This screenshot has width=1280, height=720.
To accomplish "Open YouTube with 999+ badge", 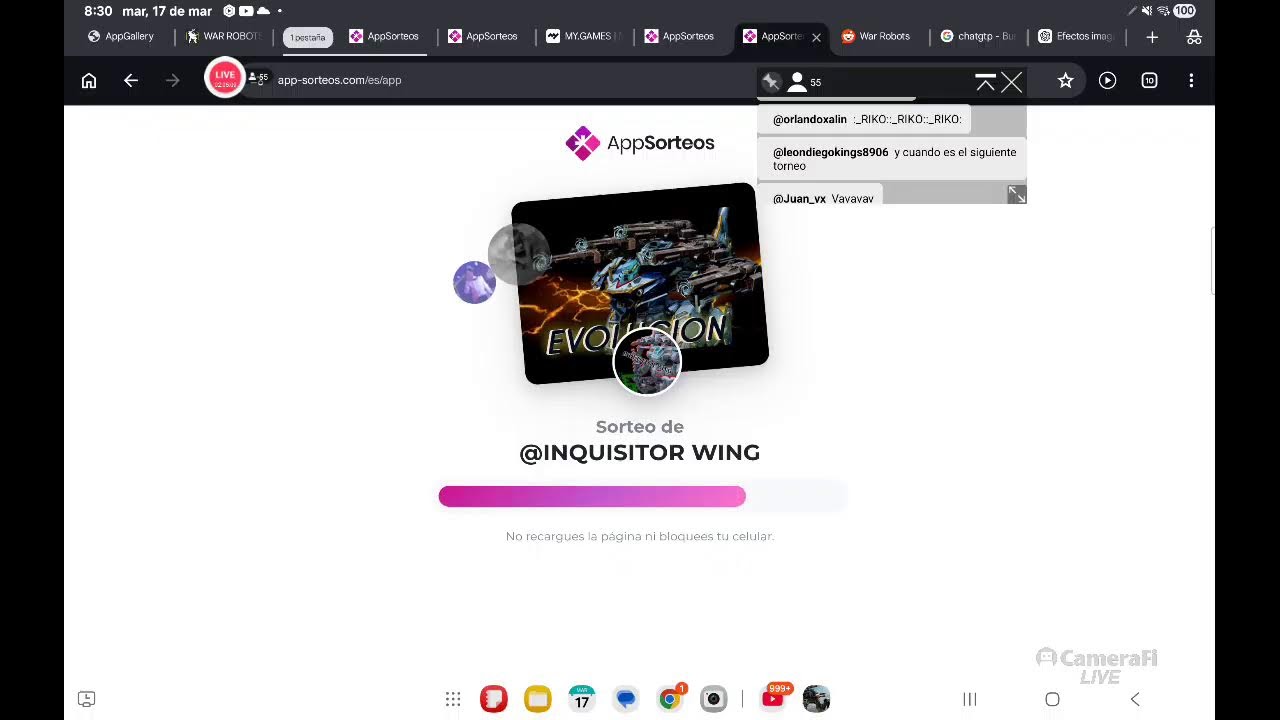I will 773,699.
